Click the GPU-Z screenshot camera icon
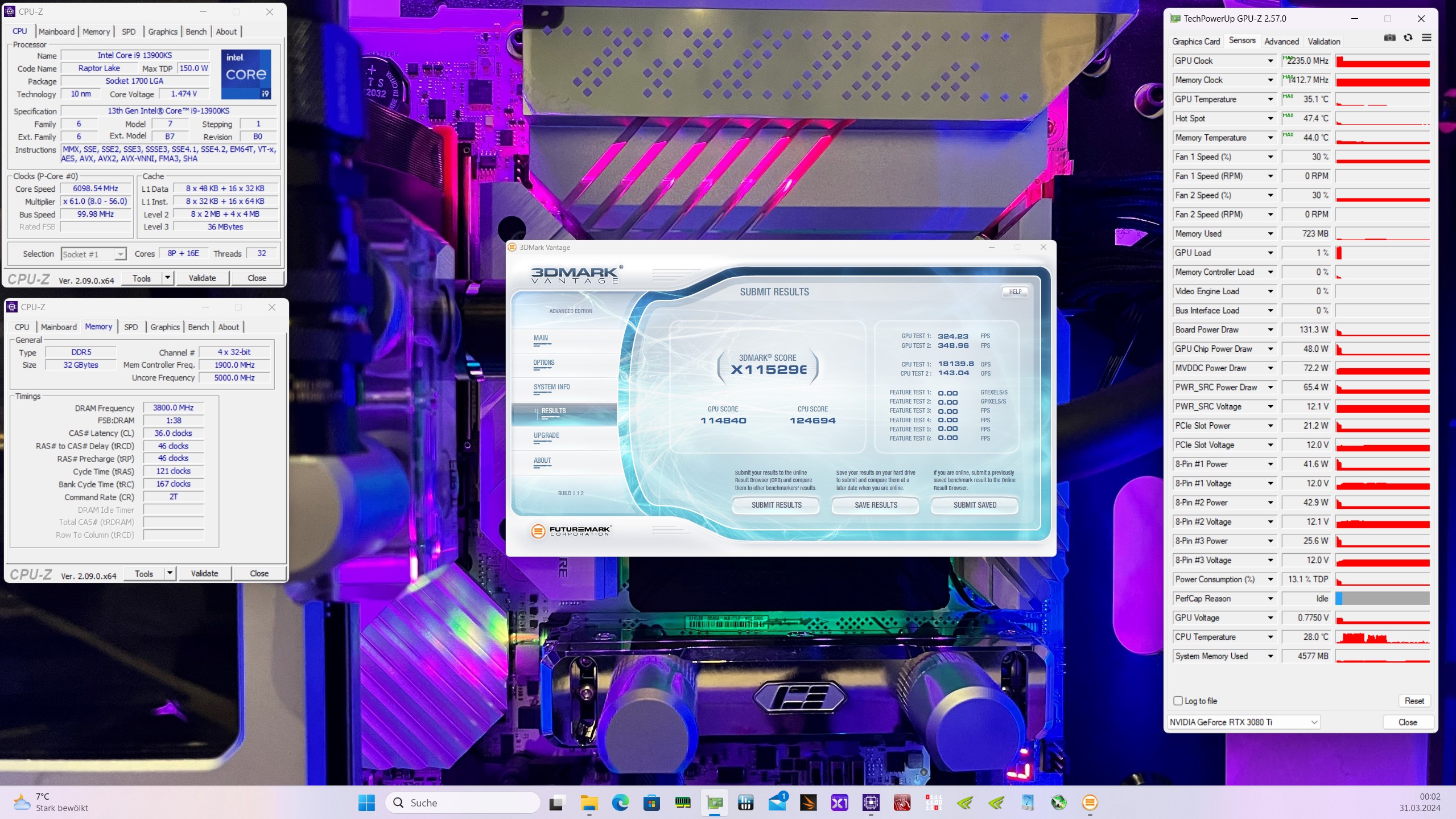 (x=1389, y=38)
